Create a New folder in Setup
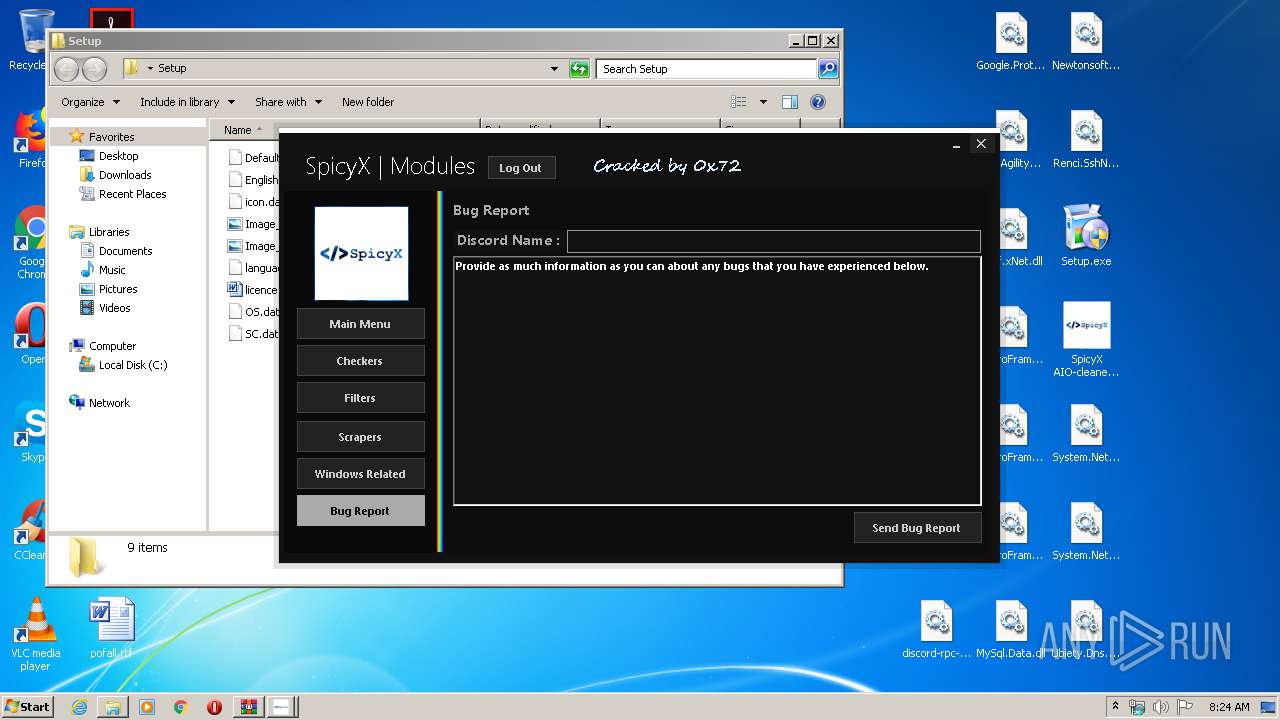Viewport: 1280px width, 720px height. (x=368, y=102)
